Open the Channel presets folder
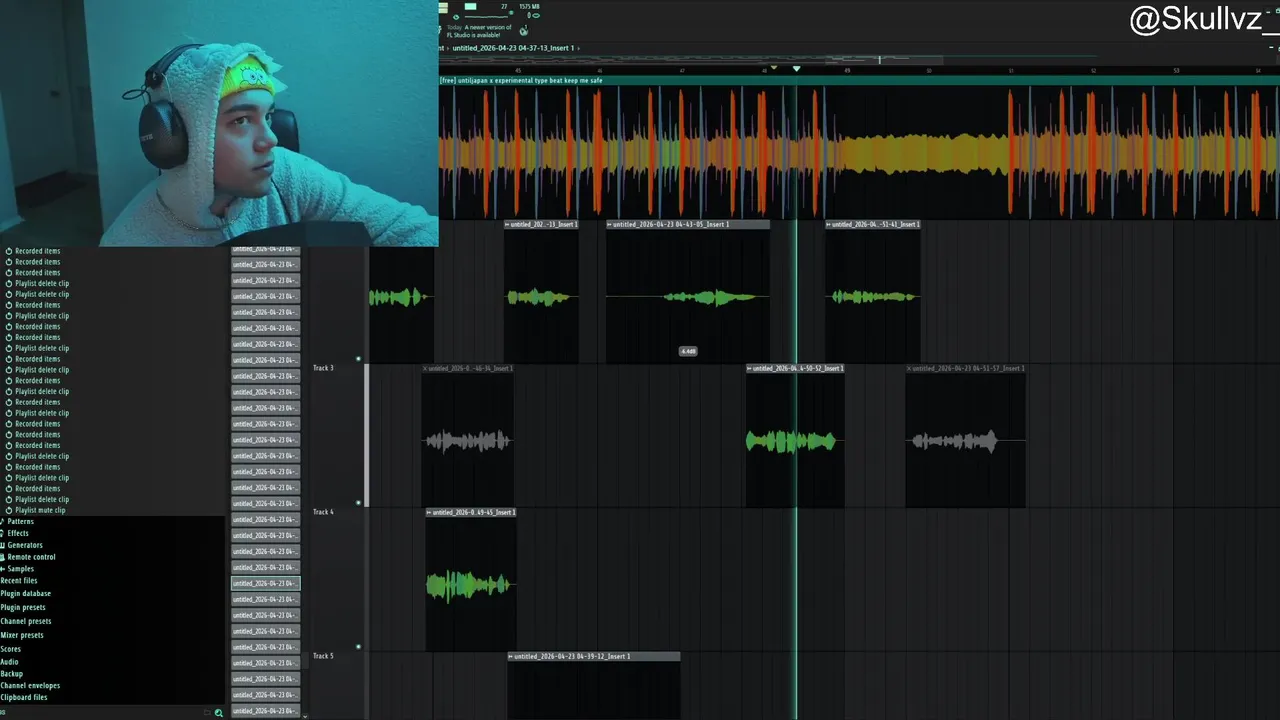1280x720 pixels. (26, 621)
